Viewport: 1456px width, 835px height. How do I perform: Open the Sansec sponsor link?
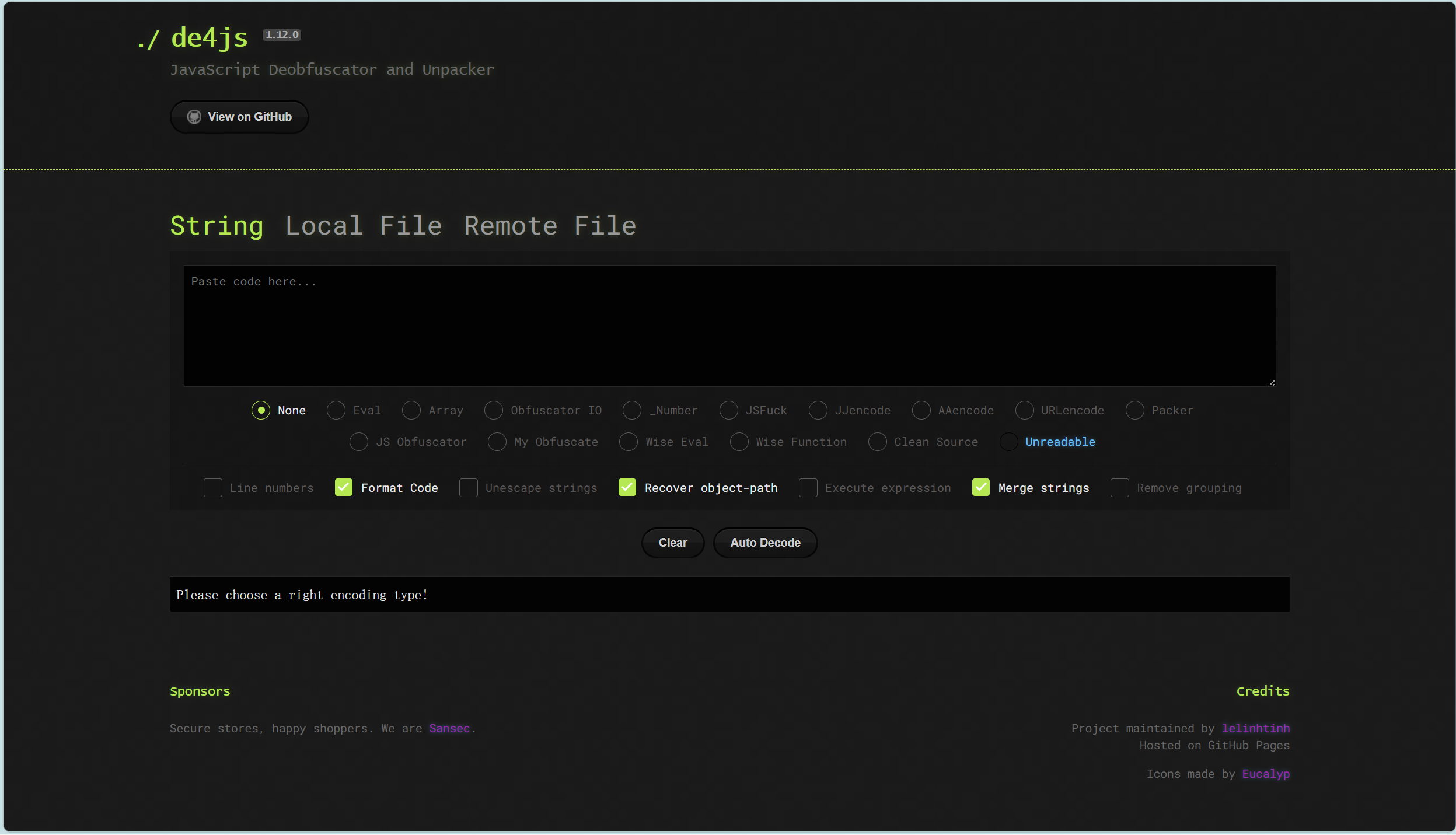pos(449,728)
